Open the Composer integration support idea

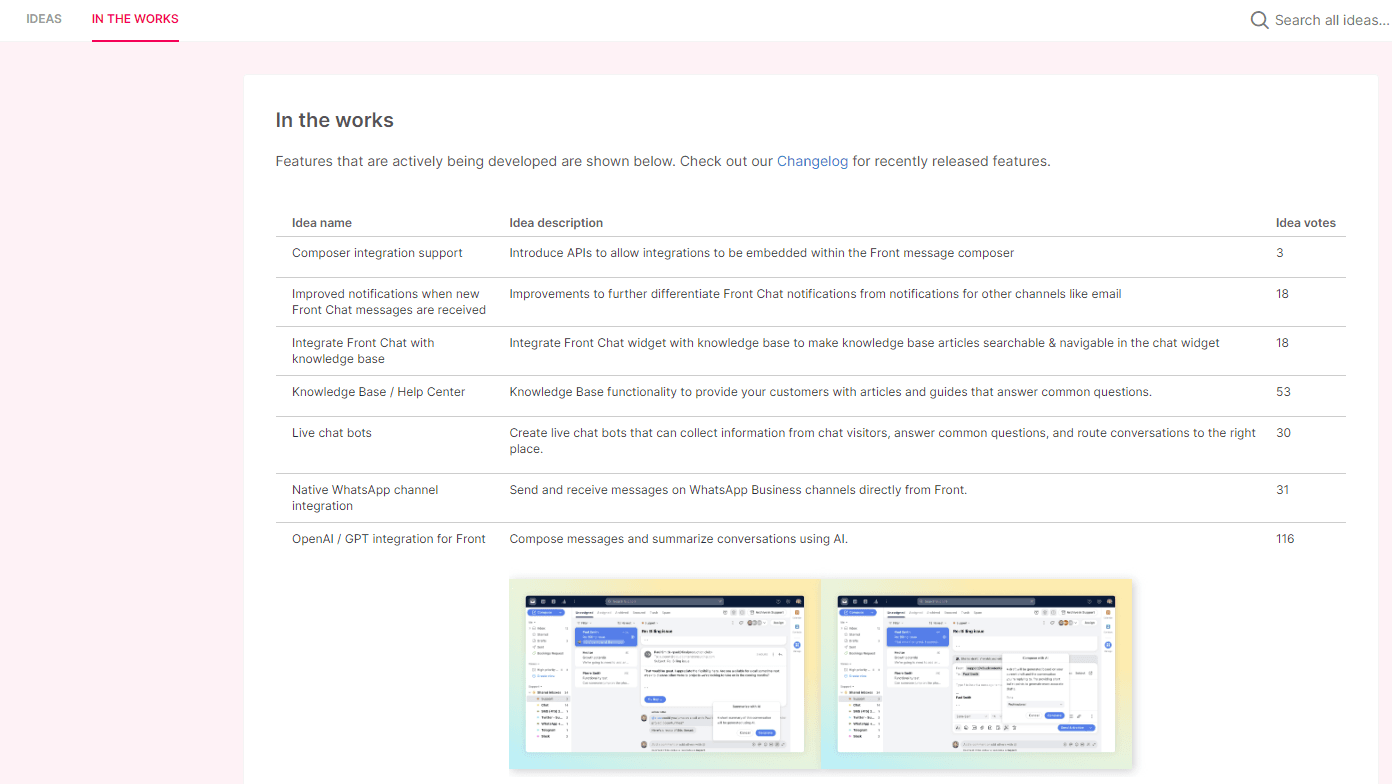[377, 253]
